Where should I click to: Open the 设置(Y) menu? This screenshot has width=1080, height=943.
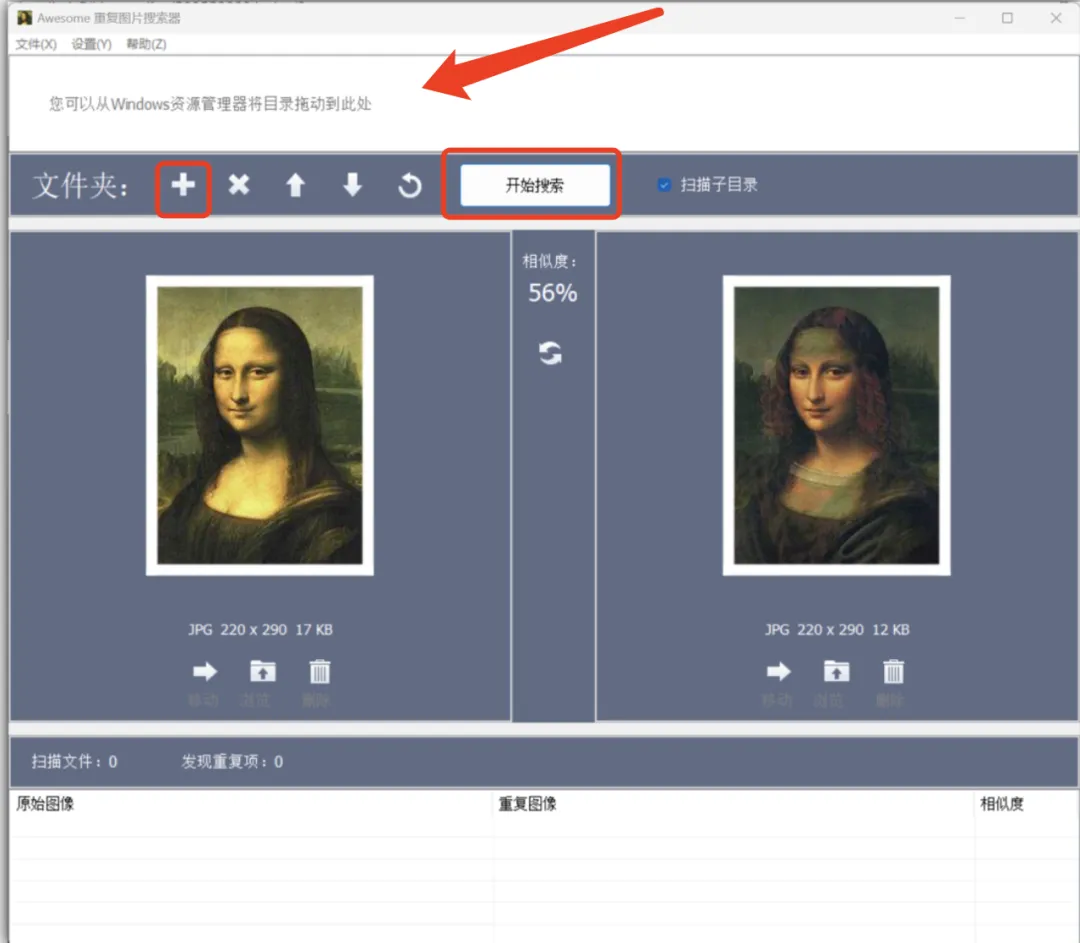pos(92,44)
